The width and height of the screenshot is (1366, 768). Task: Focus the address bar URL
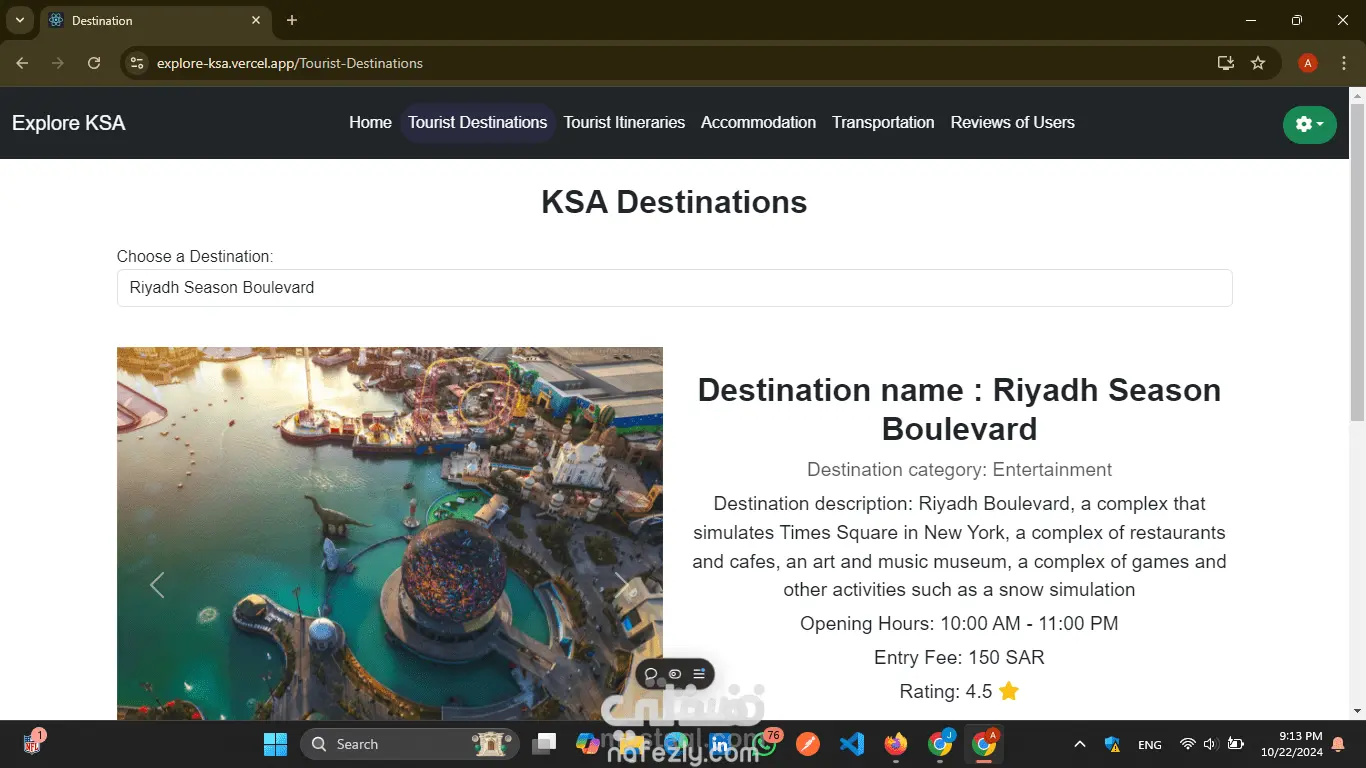[x=290, y=63]
